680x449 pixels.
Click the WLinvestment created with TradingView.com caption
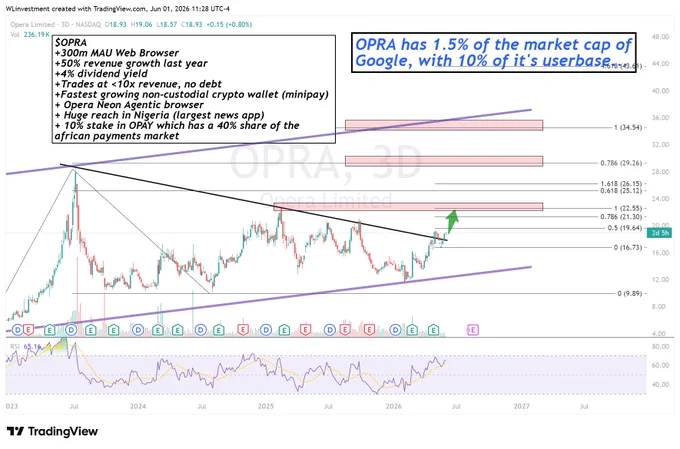click(x=118, y=9)
